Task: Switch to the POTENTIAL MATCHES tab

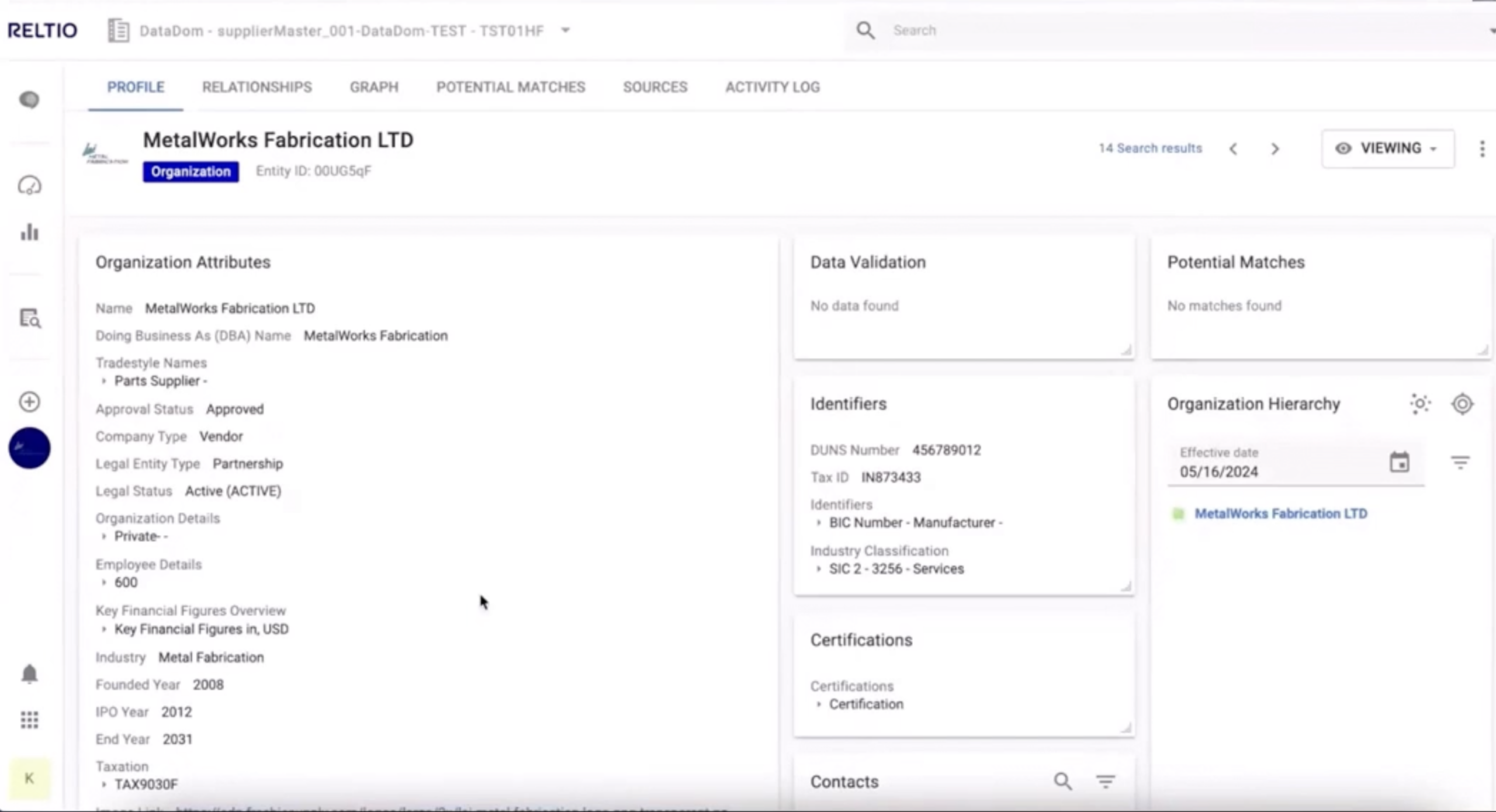Action: pyautogui.click(x=510, y=87)
